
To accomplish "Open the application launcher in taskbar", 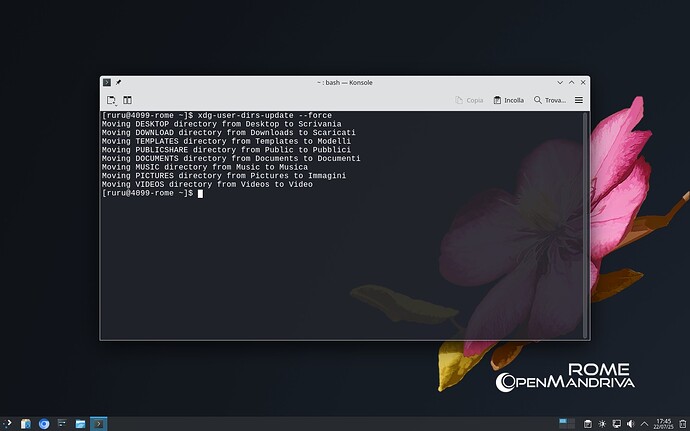I will tap(9, 423).
